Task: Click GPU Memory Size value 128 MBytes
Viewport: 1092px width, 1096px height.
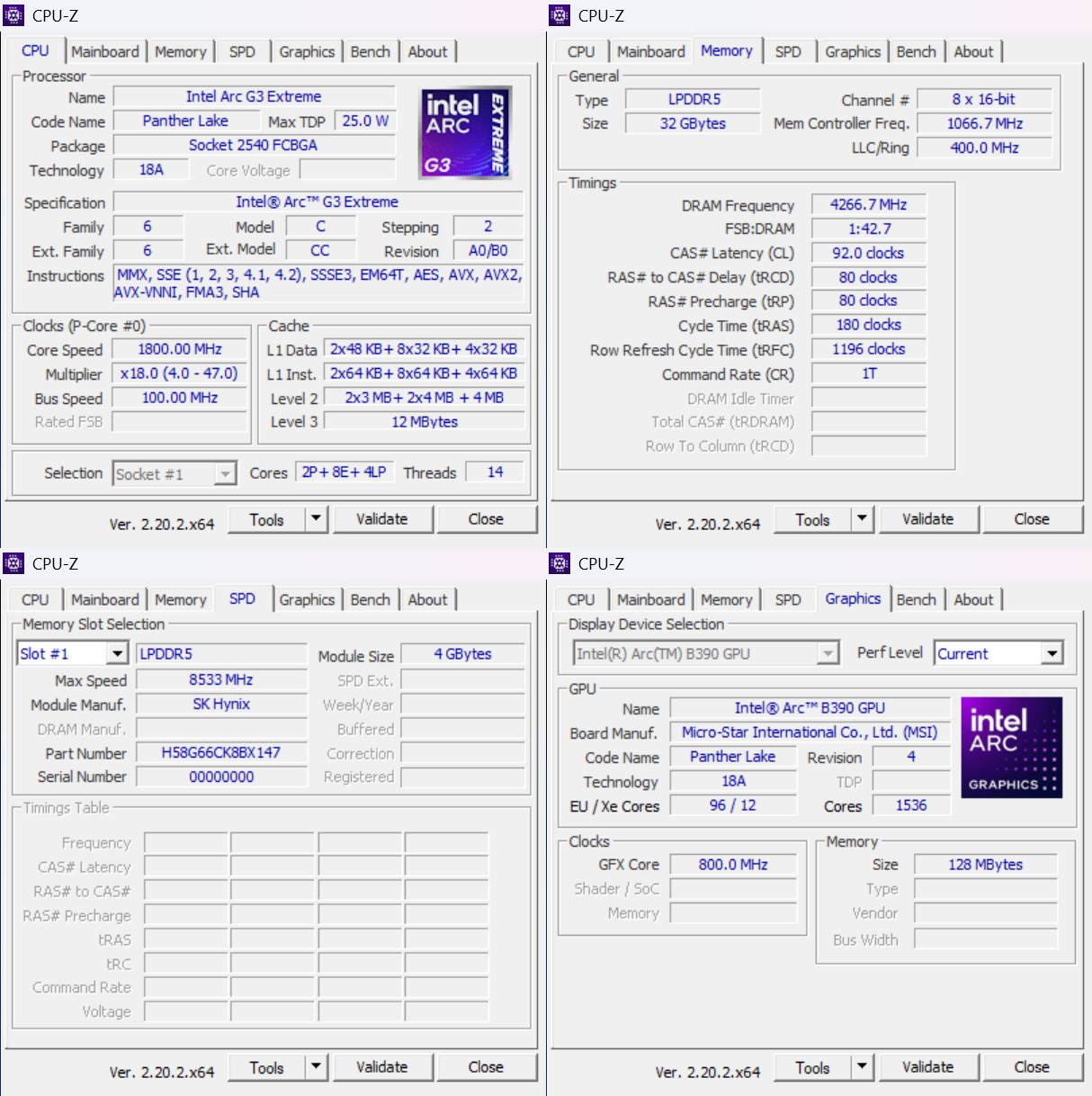Action: [x=986, y=864]
